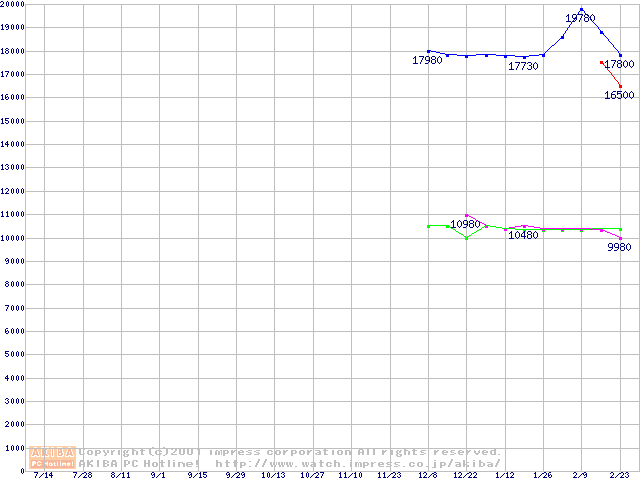Screen dimensions: 640x480
Task: Click the 12000 y-axis label
Action: [x=13, y=191]
